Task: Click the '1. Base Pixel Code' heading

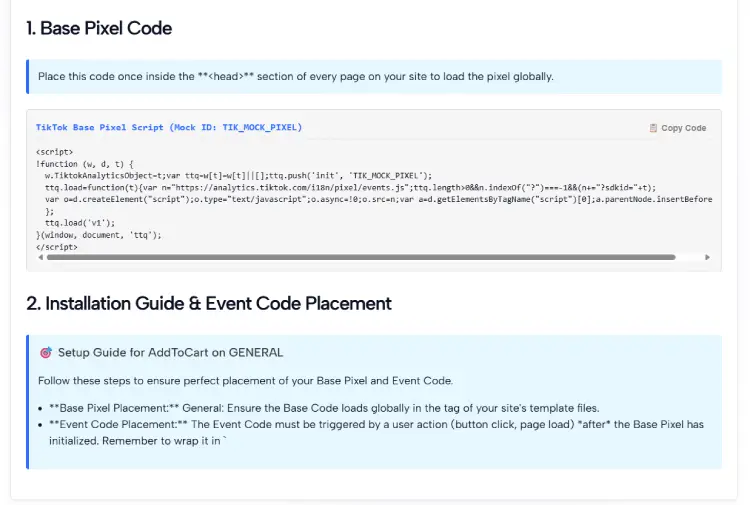Action: pos(99,28)
